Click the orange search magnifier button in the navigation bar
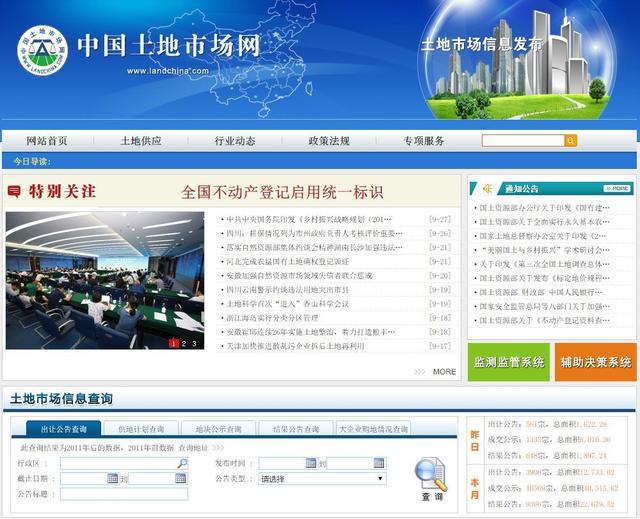This screenshot has height=519, width=640. point(571,140)
